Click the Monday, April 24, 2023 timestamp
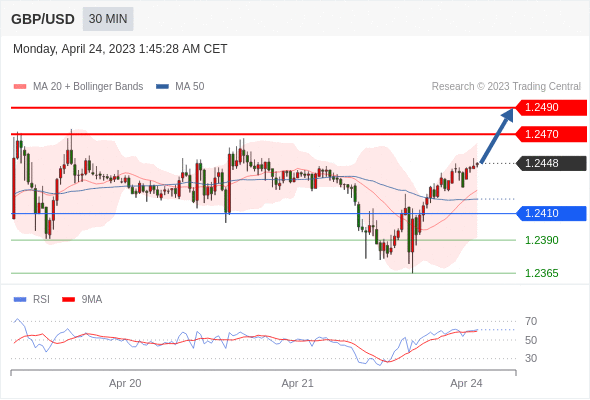Image resolution: width=590 pixels, height=400 pixels. (x=120, y=49)
